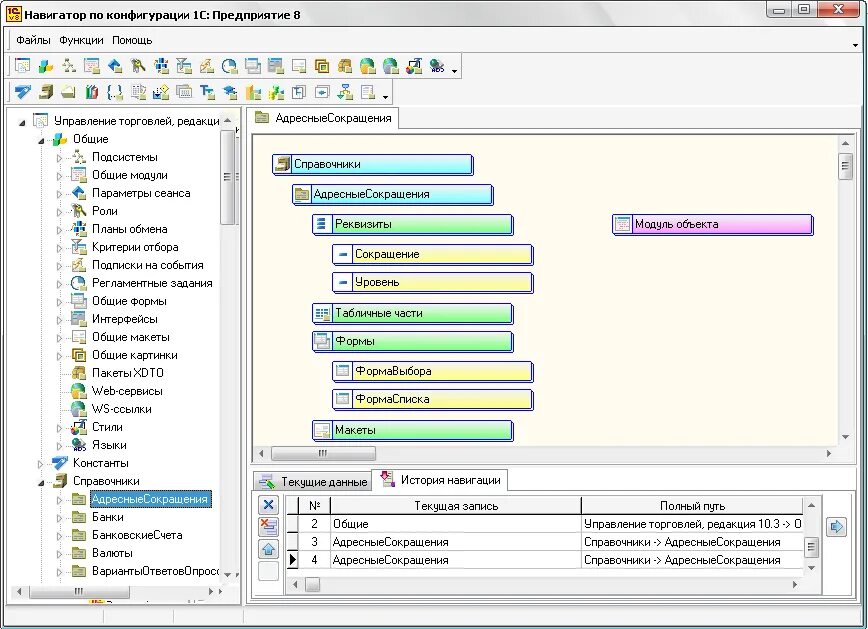Click the Планы счетов toolbar icon
The height and width of the screenshot is (629, 868).
(207, 92)
